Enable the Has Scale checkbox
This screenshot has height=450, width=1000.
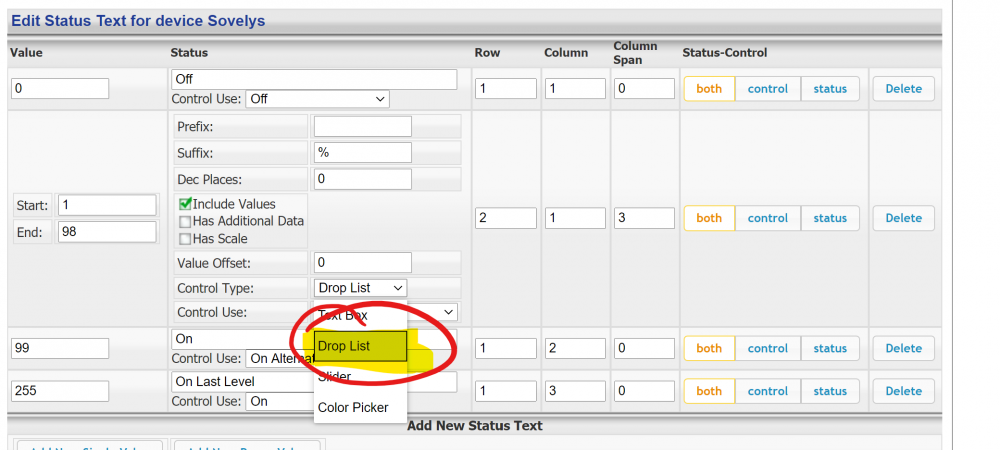coord(185,239)
